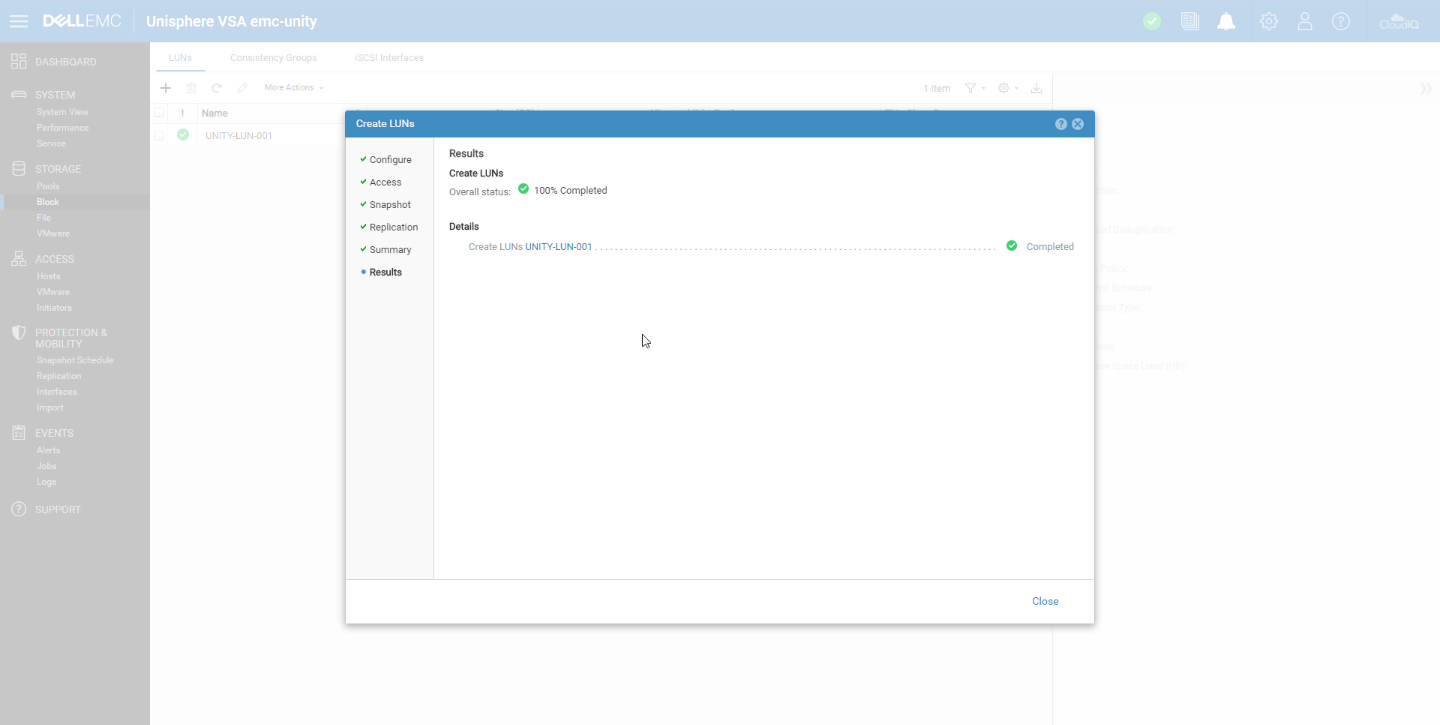The height and width of the screenshot is (725, 1440).
Task: Click the UNITY-LUN-001 green status icon
Action: tap(182, 135)
